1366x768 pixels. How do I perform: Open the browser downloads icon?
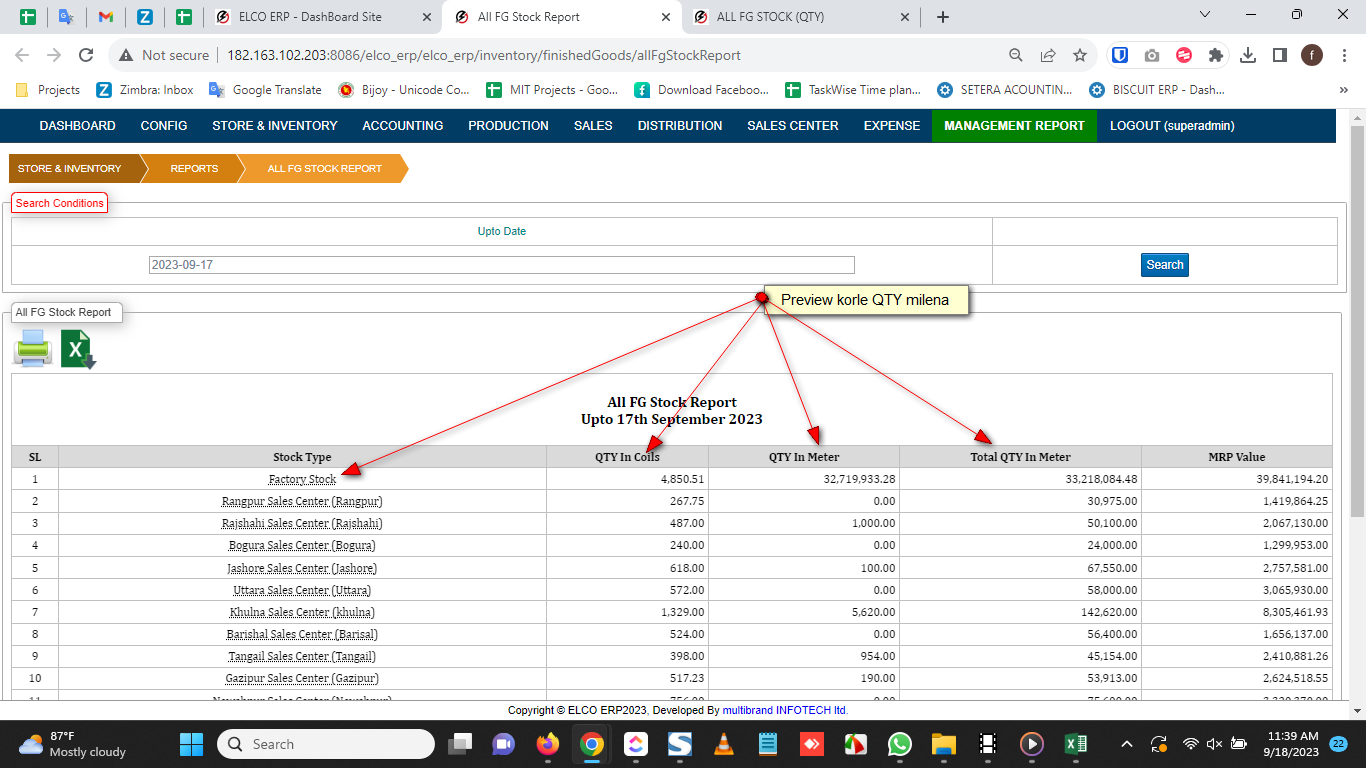point(1247,56)
